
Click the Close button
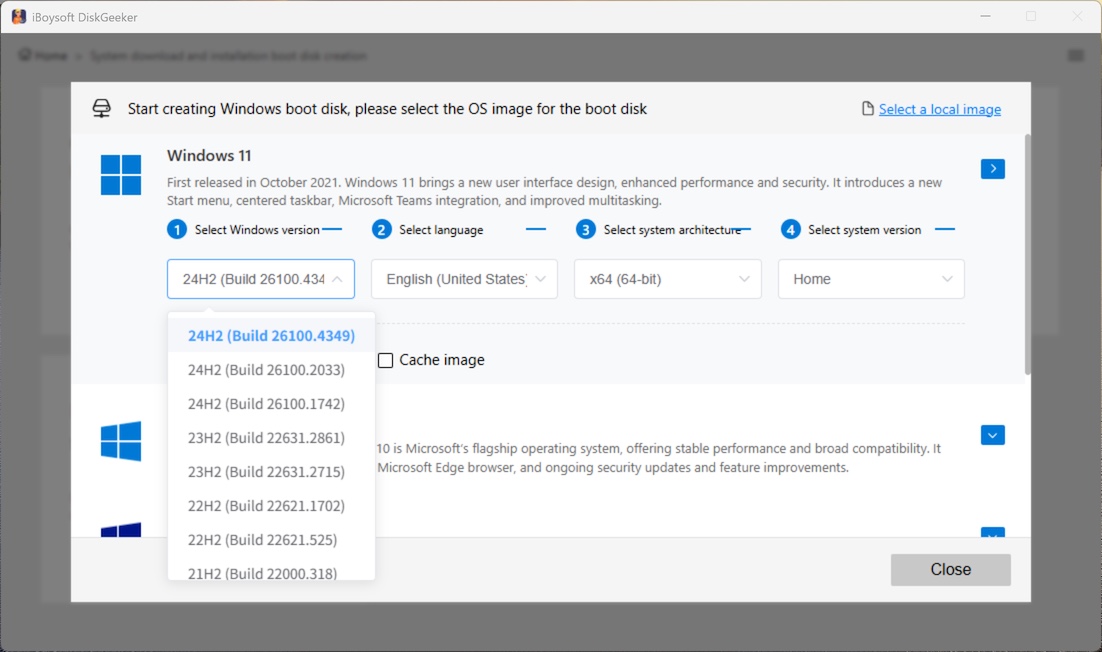(950, 569)
